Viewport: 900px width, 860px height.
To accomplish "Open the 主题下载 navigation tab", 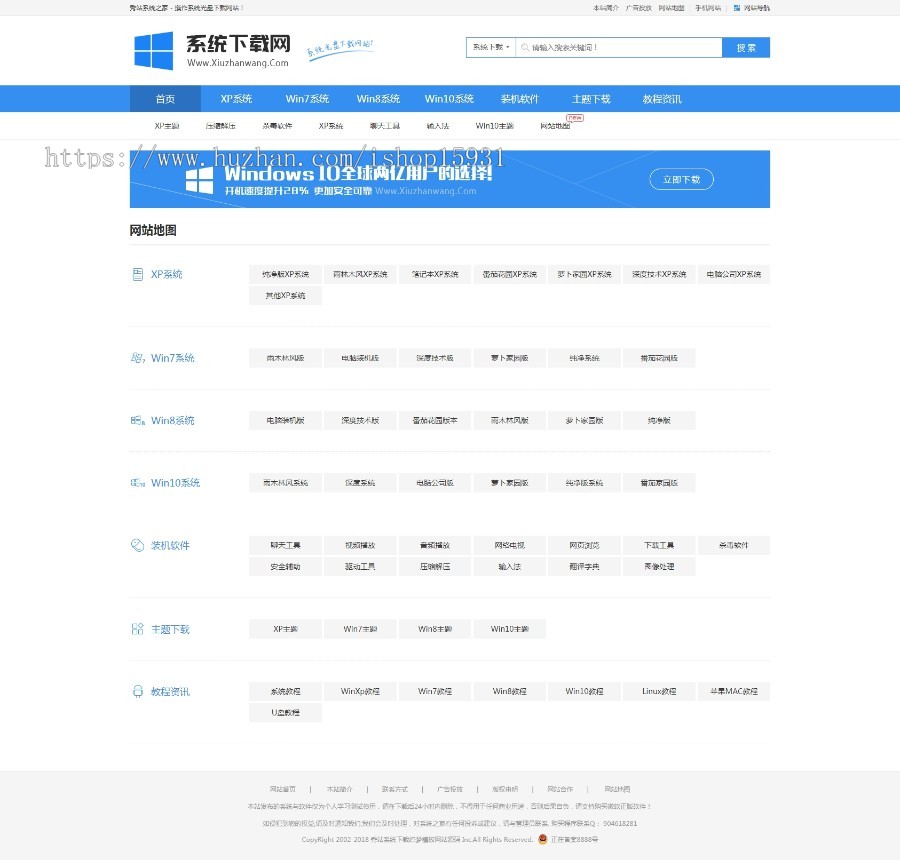I will coord(591,99).
